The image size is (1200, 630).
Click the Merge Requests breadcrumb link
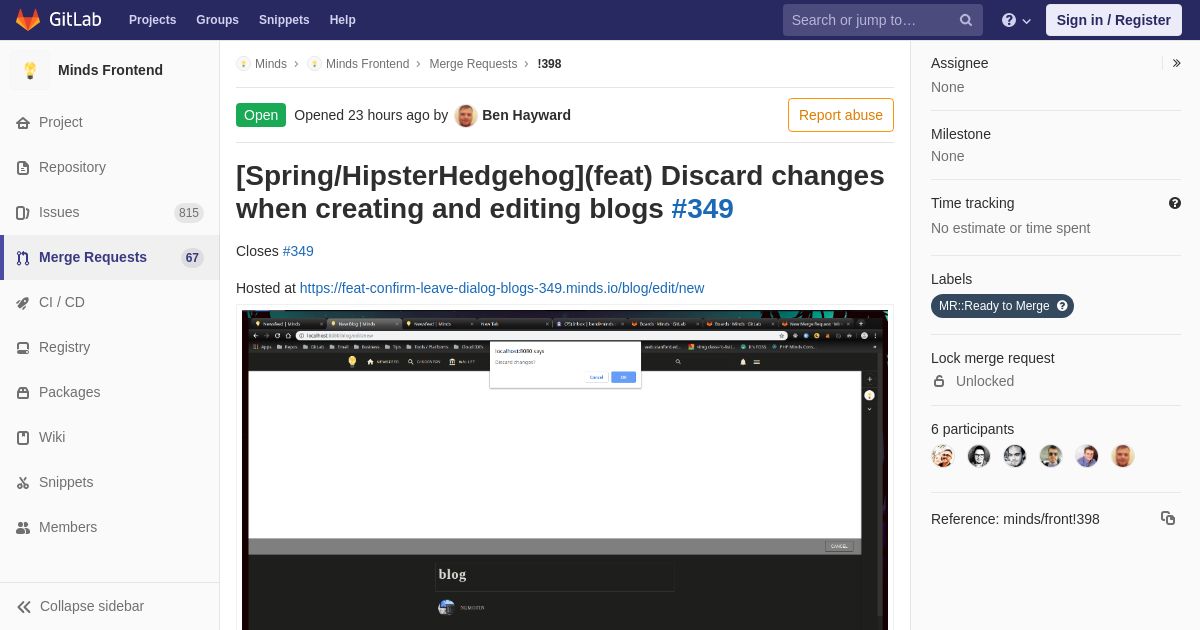473,64
